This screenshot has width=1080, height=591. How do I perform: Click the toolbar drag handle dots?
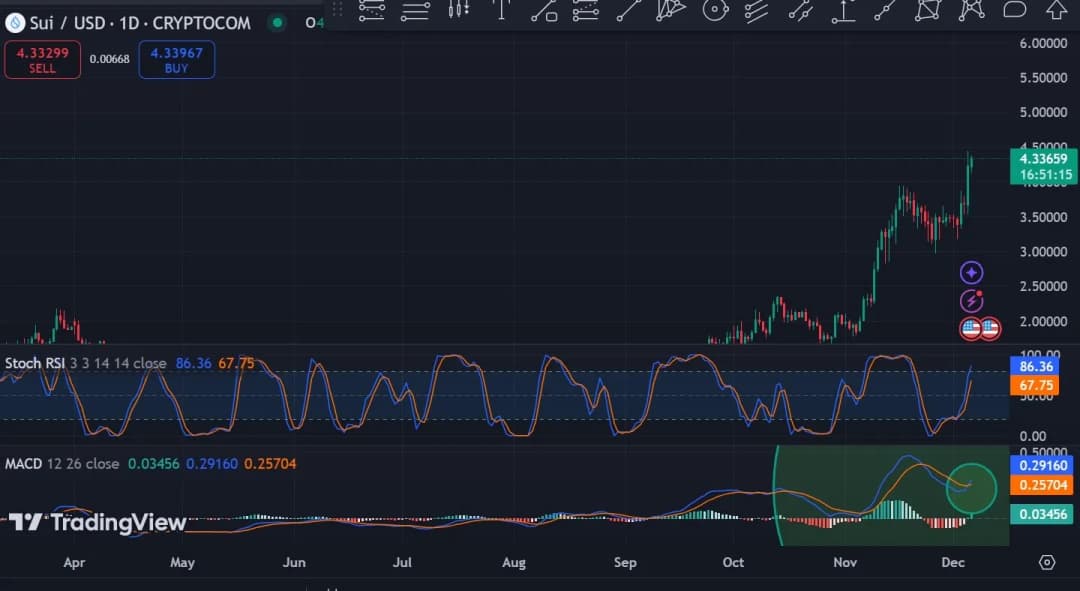(x=338, y=10)
